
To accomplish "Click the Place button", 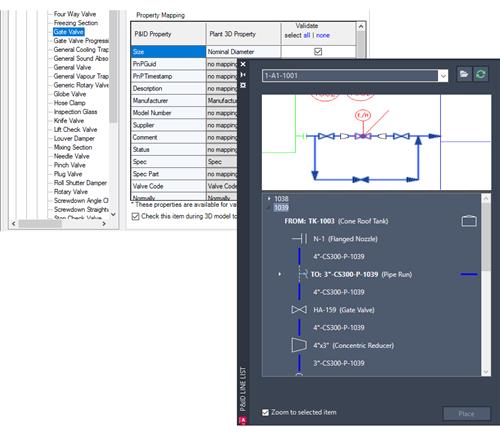I will click(466, 414).
